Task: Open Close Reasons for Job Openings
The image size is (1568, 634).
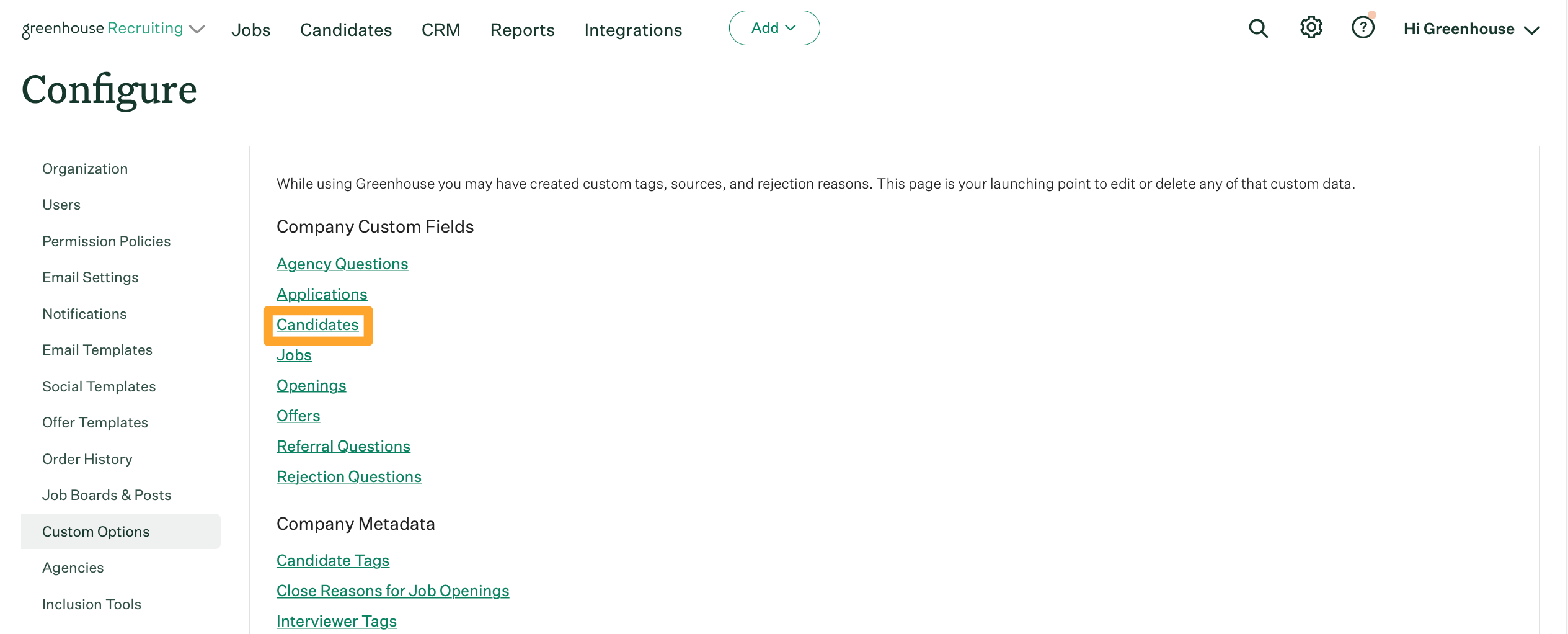Action: coord(392,591)
